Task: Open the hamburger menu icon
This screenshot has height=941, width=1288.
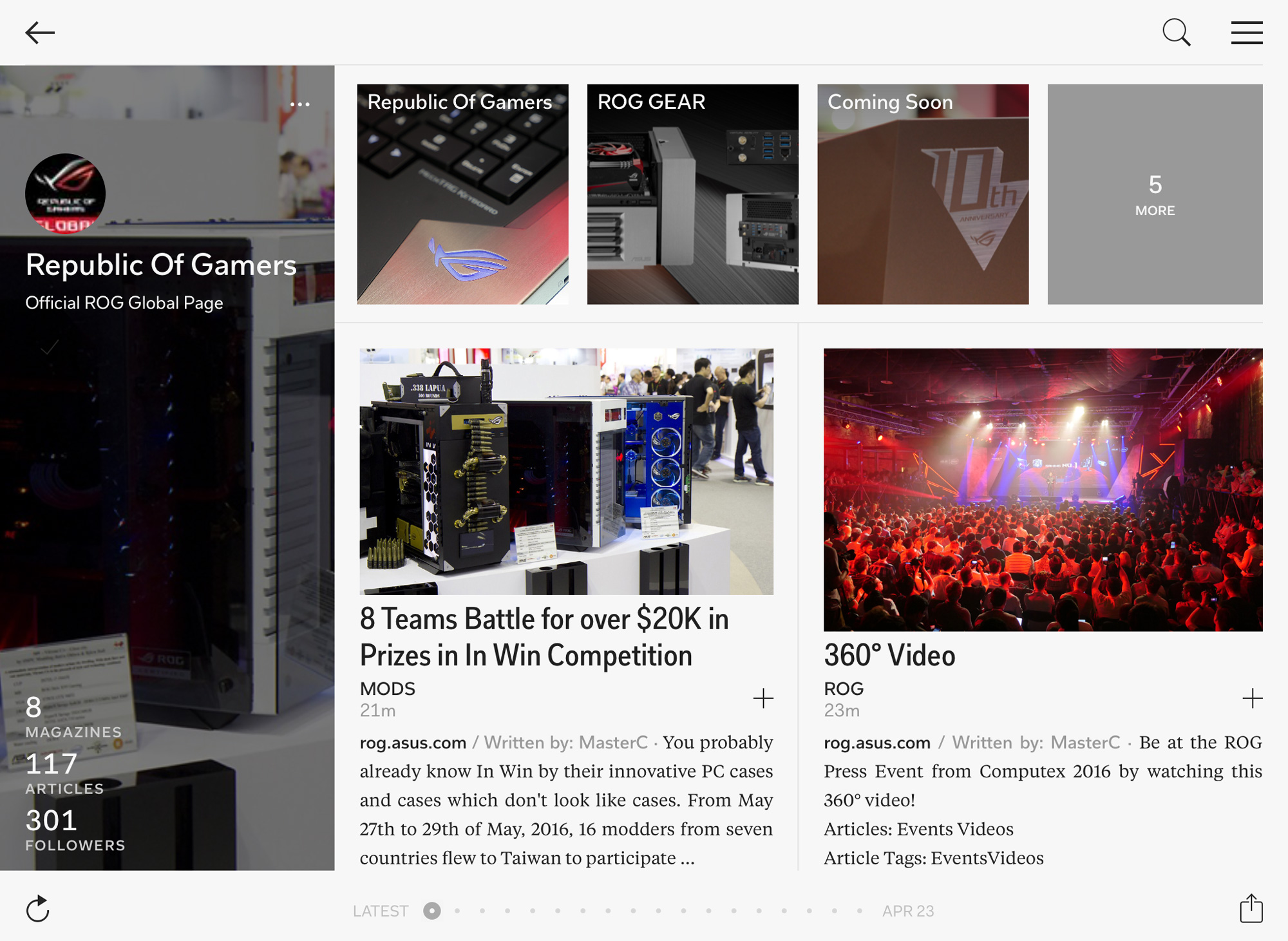Action: point(1246,33)
